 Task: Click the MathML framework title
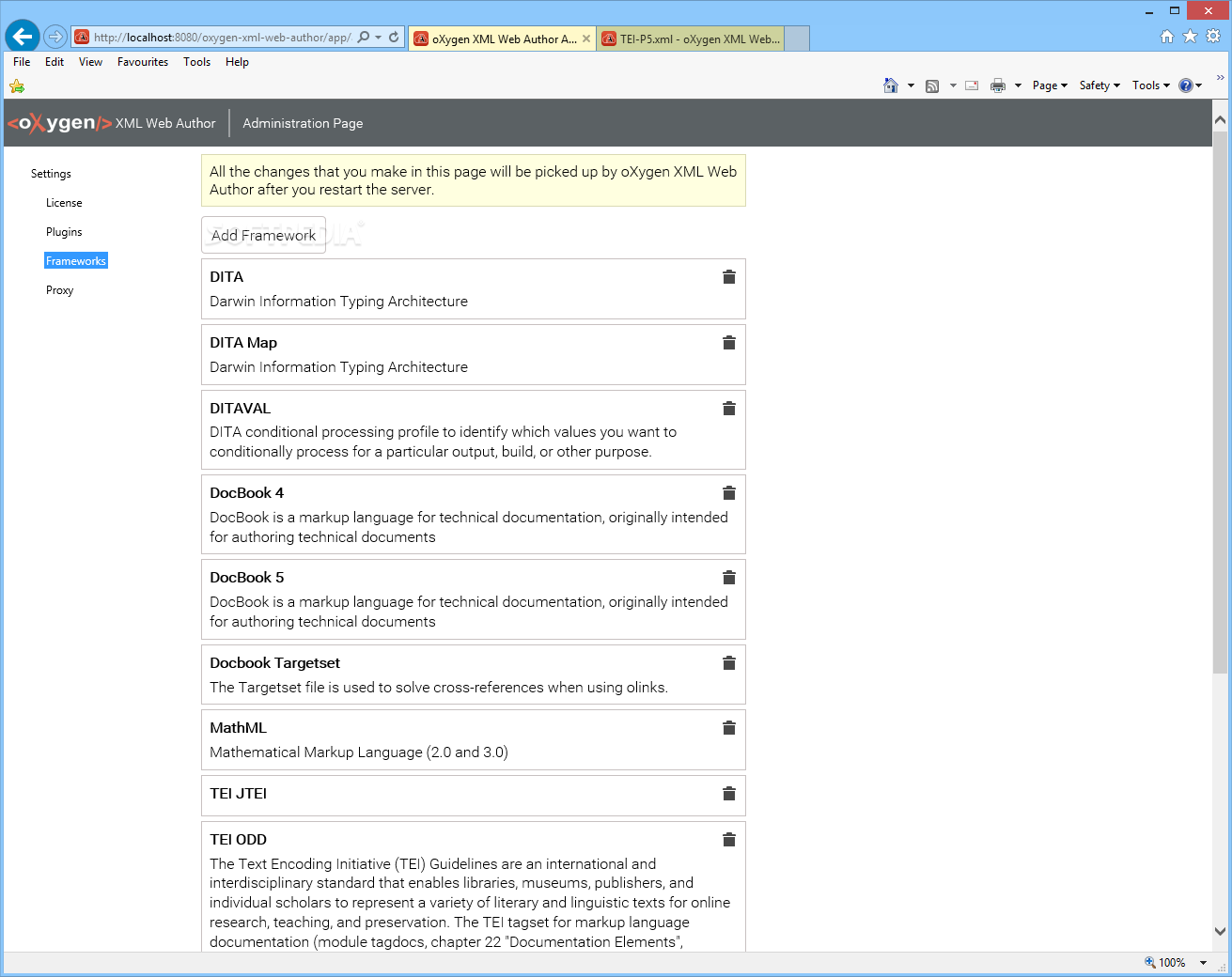pos(239,728)
